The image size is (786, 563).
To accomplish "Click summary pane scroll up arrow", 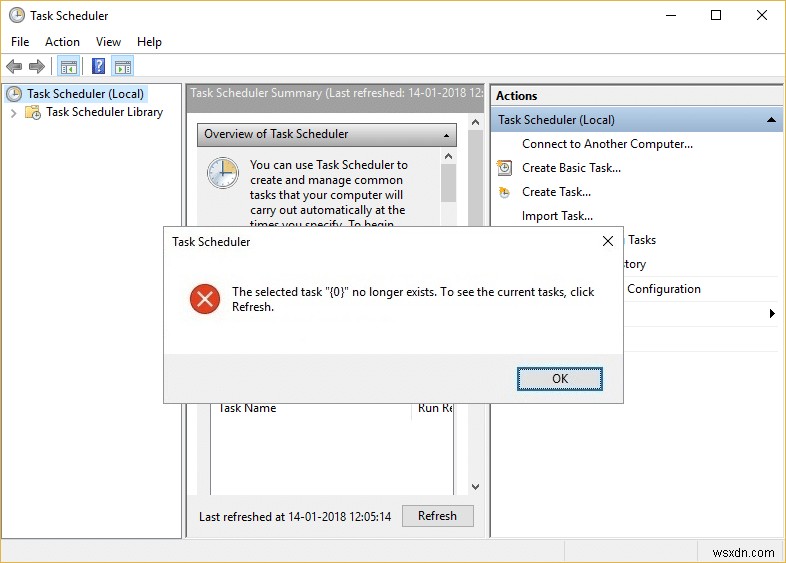I will point(475,122).
